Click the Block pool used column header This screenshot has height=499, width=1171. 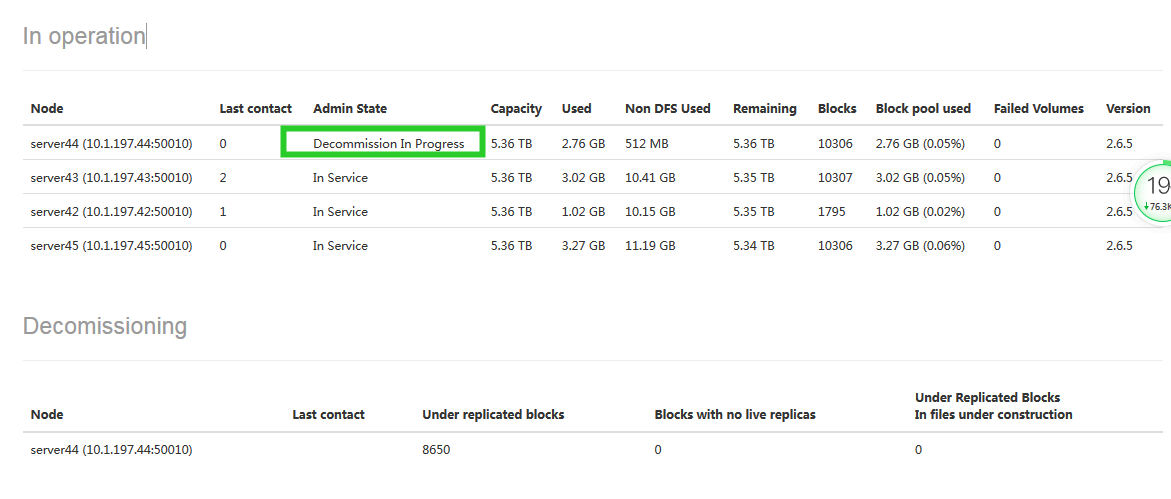tap(923, 109)
